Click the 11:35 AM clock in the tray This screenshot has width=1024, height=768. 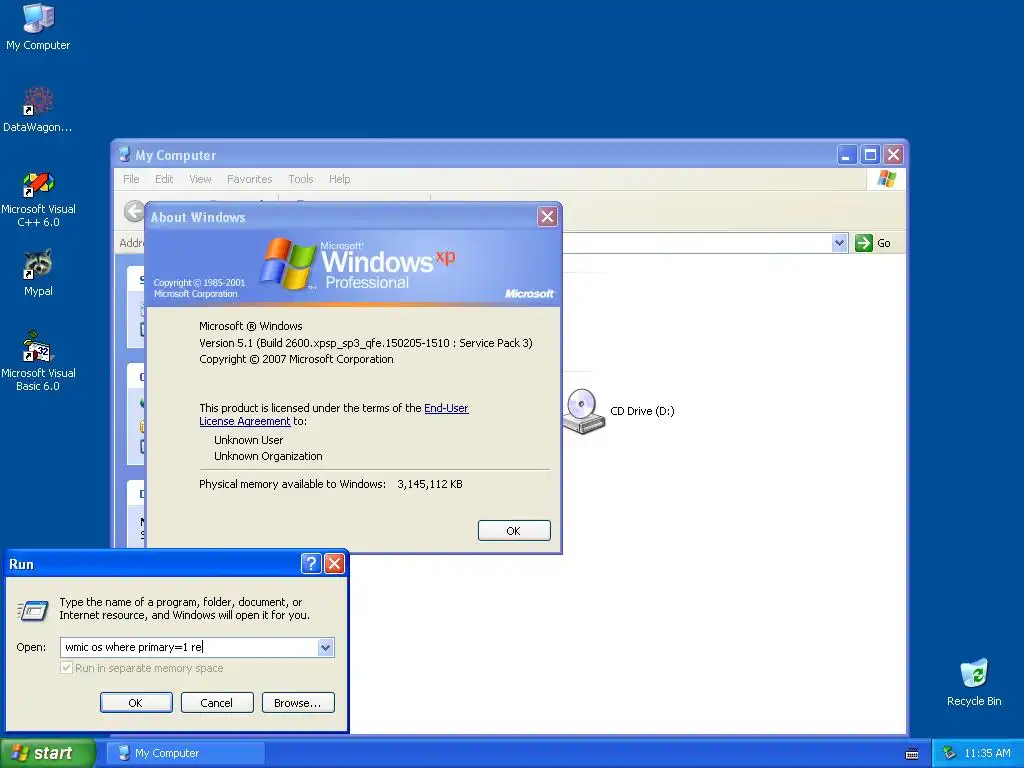pos(987,753)
